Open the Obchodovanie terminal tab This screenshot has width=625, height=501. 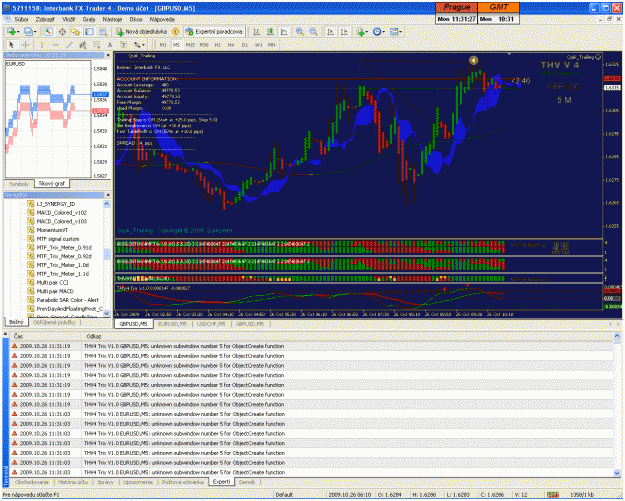coord(32,482)
